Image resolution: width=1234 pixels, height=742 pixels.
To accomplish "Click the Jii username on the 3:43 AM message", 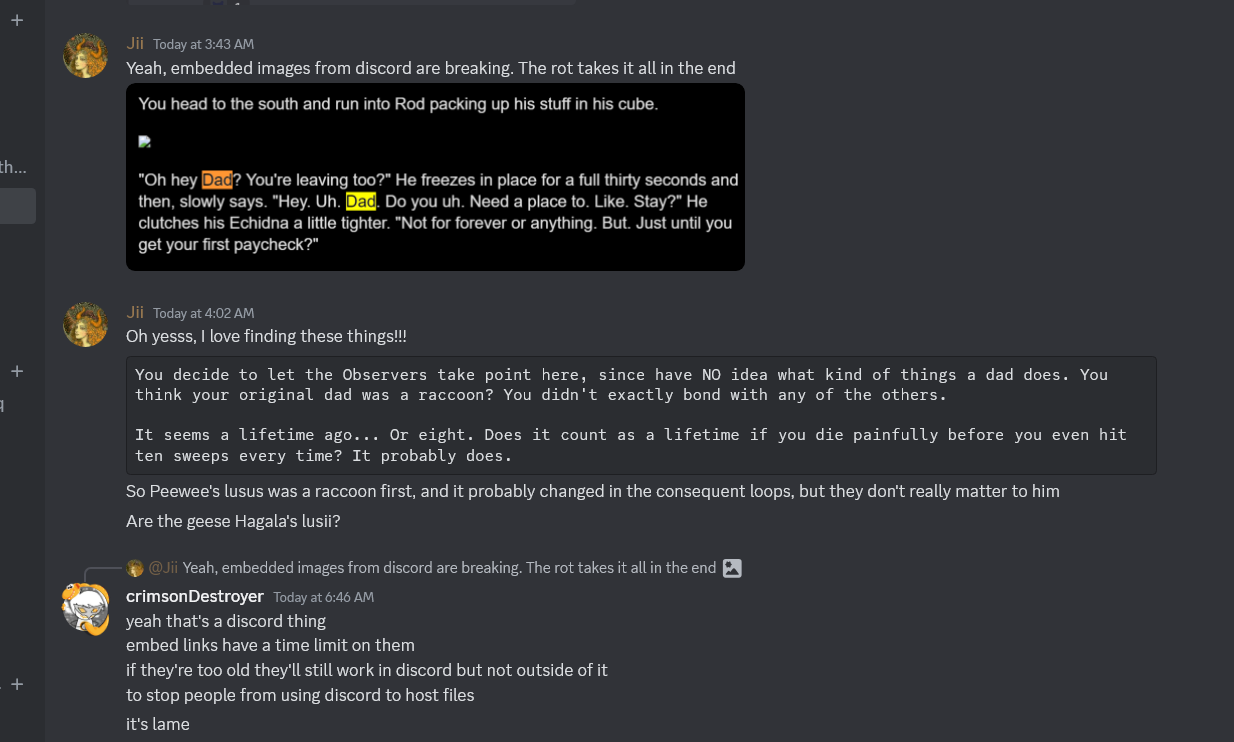I will click(135, 43).
